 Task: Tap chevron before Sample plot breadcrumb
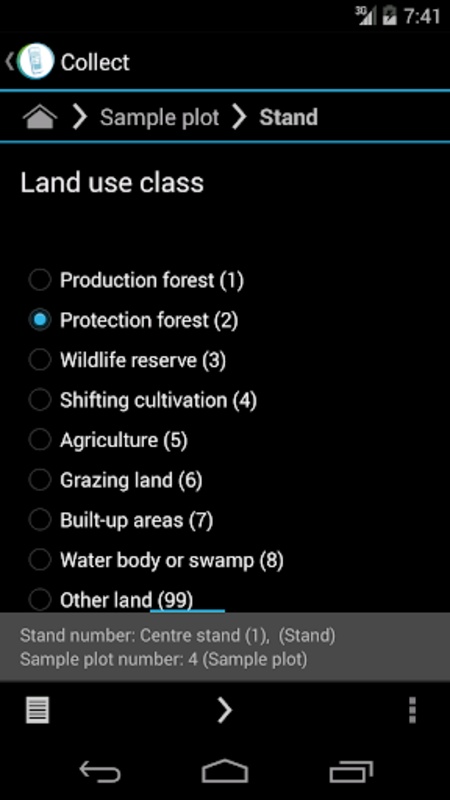pyautogui.click(x=80, y=117)
